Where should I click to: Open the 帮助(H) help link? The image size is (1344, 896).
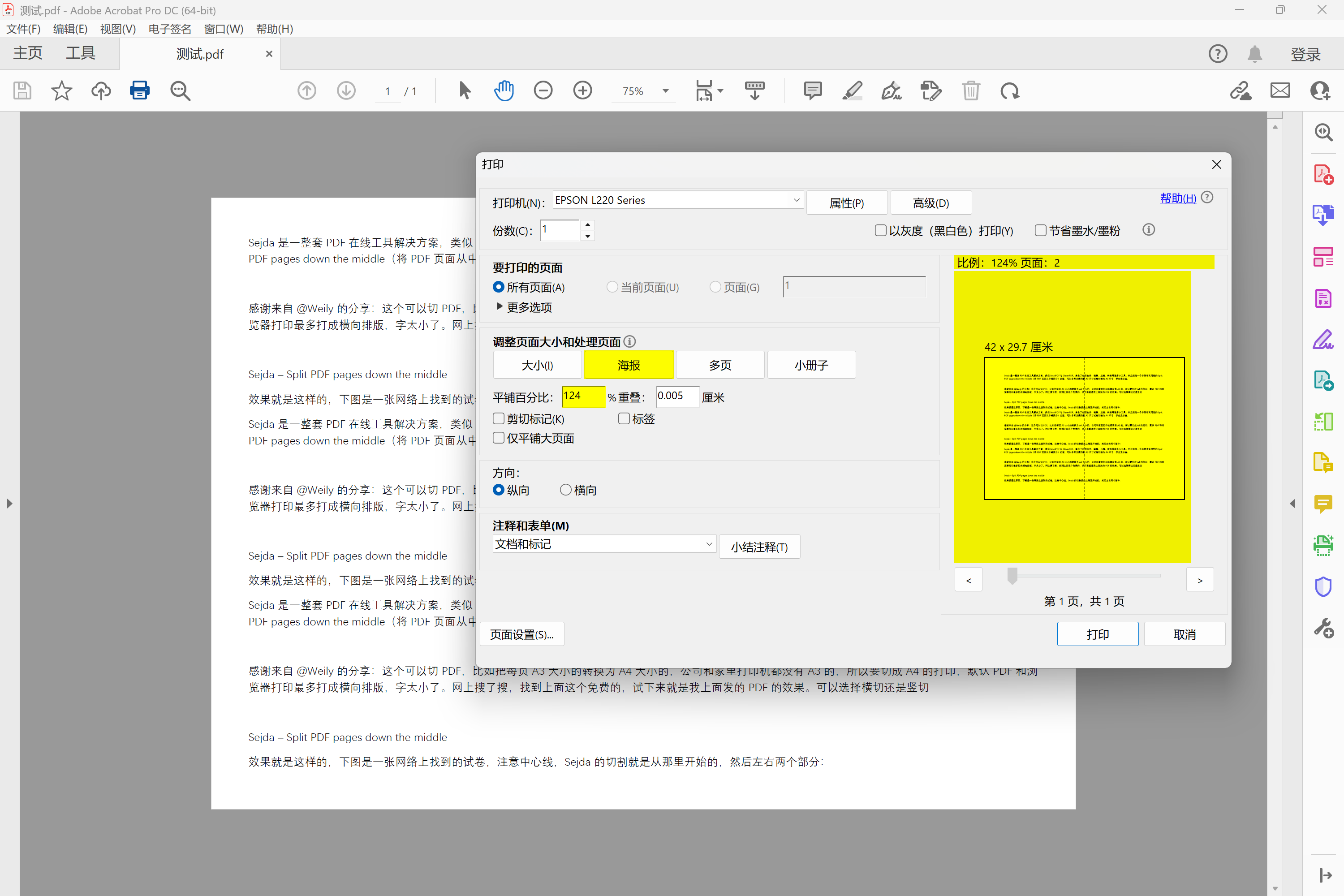point(1177,198)
